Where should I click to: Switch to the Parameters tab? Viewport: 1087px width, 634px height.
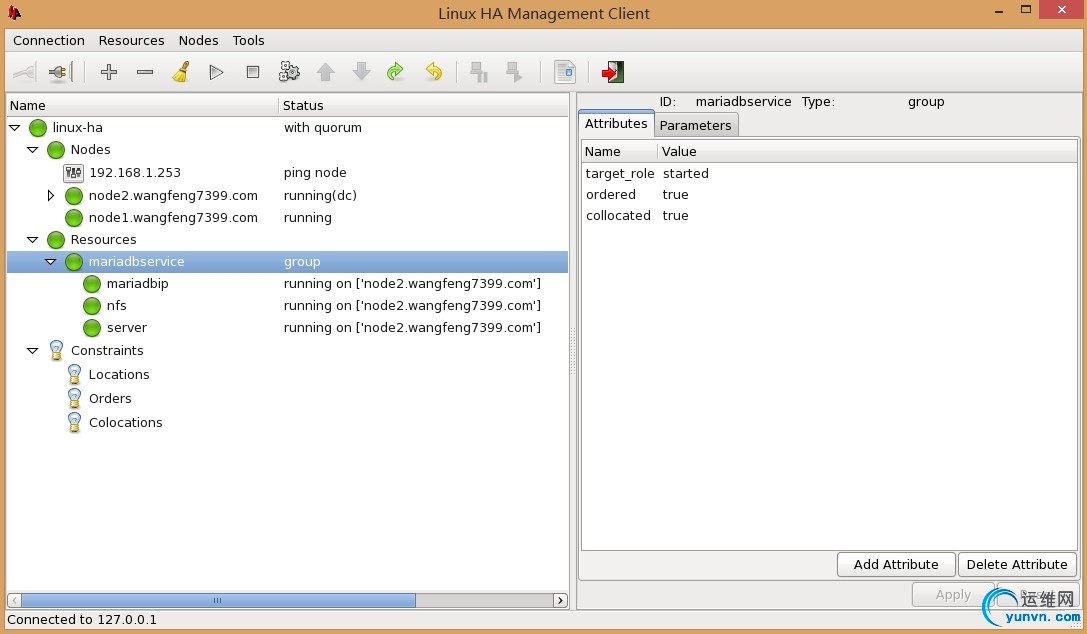point(695,125)
